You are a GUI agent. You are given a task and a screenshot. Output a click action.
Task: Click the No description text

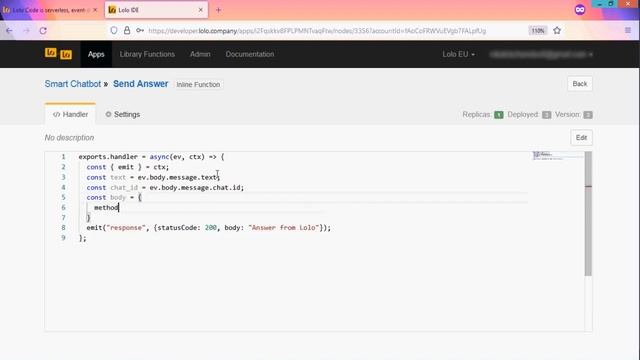coord(69,138)
